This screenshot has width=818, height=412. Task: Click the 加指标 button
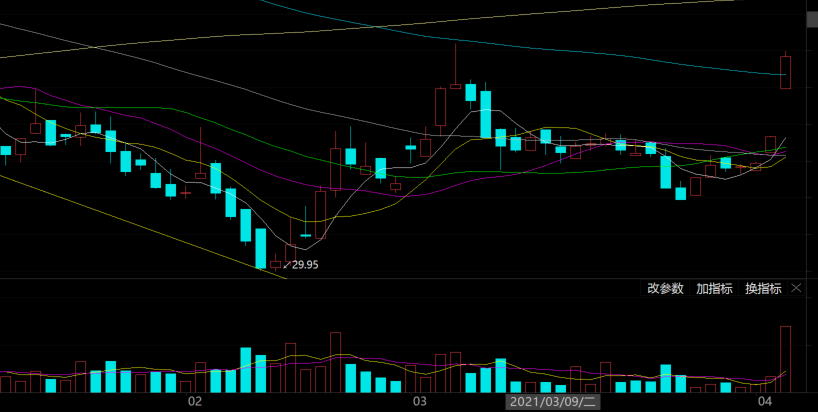714,289
